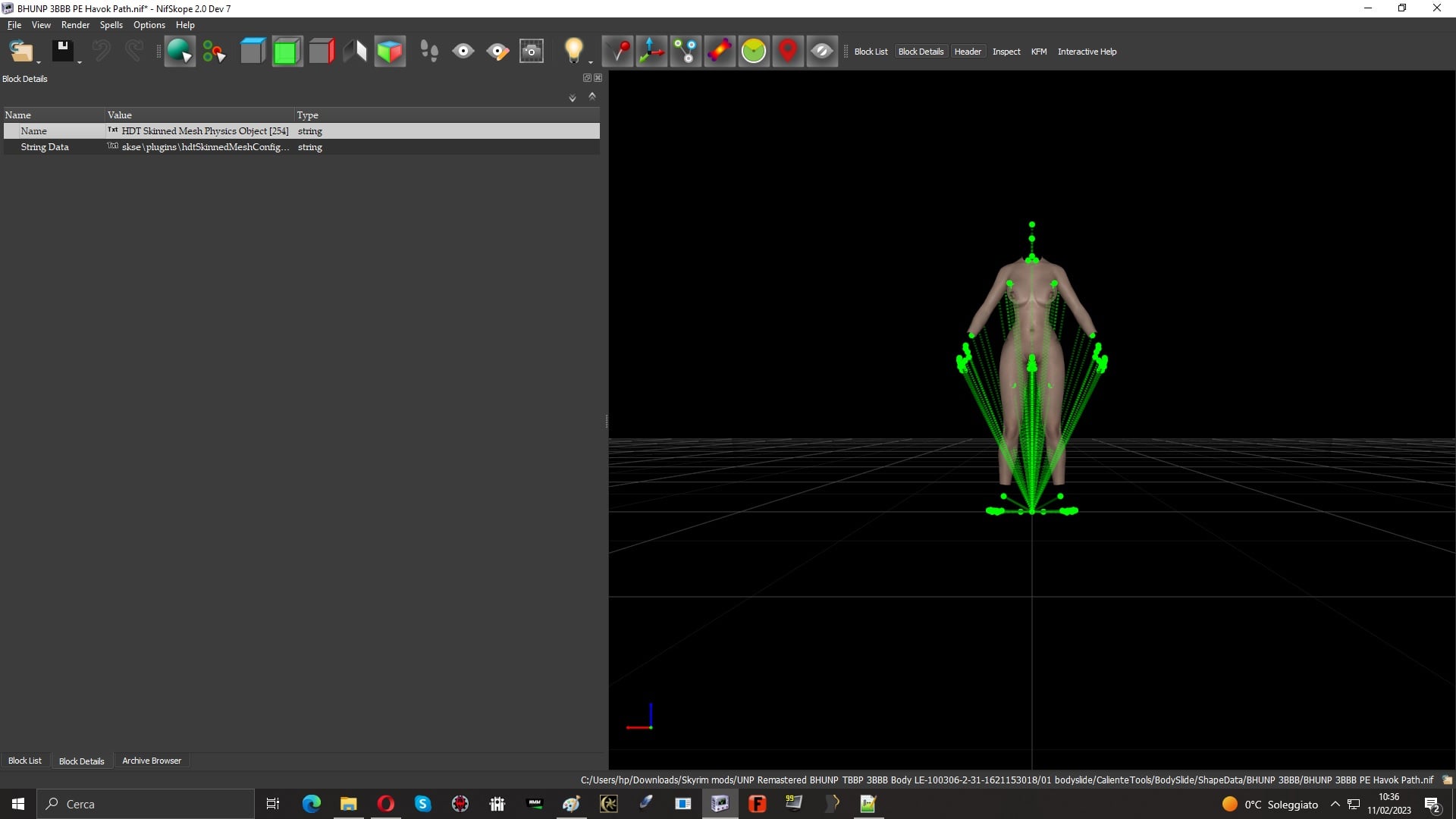Sort by the Name column header
This screenshot has height=819, width=1456.
pyautogui.click(x=54, y=115)
